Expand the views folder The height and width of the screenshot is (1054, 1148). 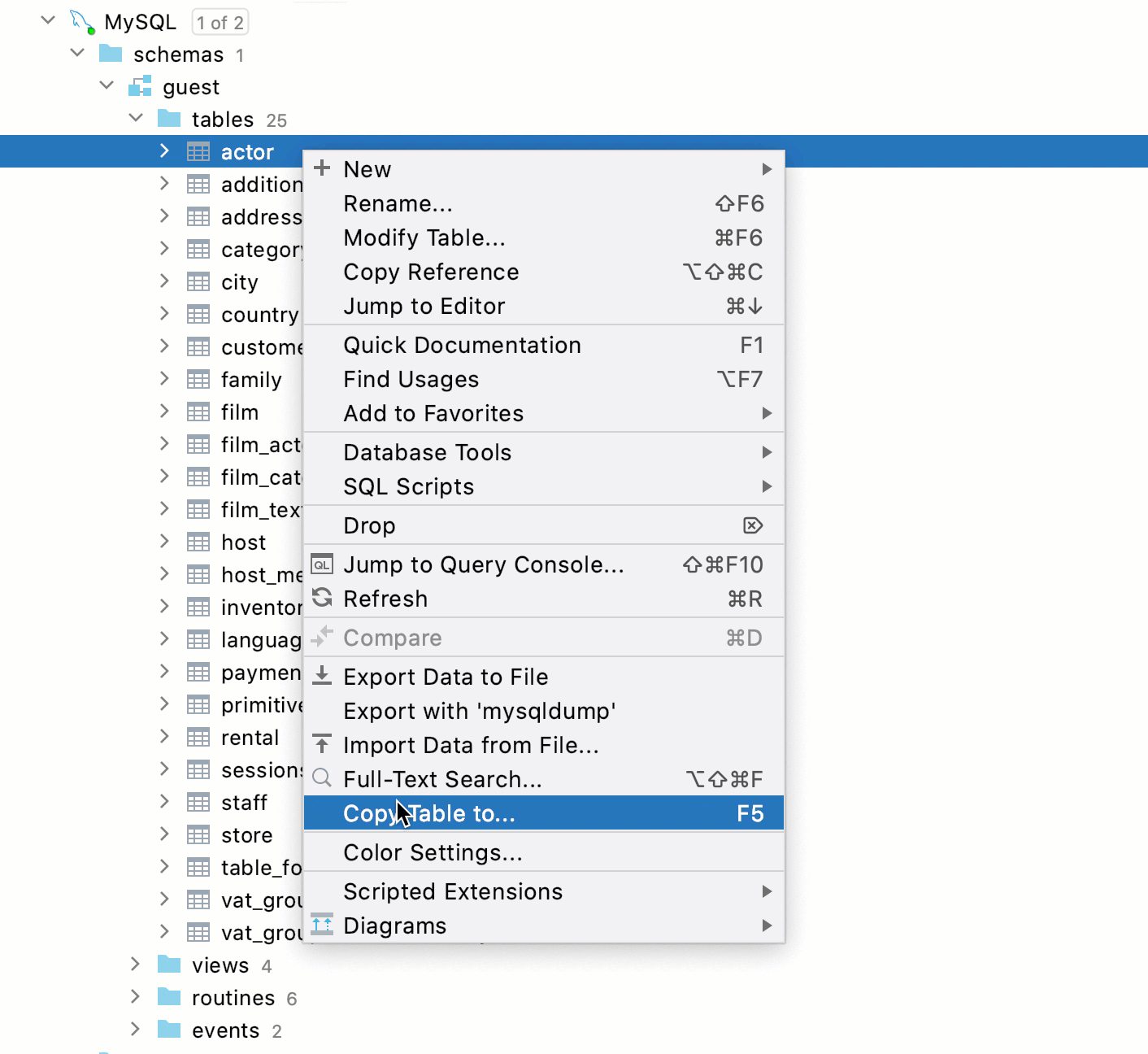[x=134, y=965]
